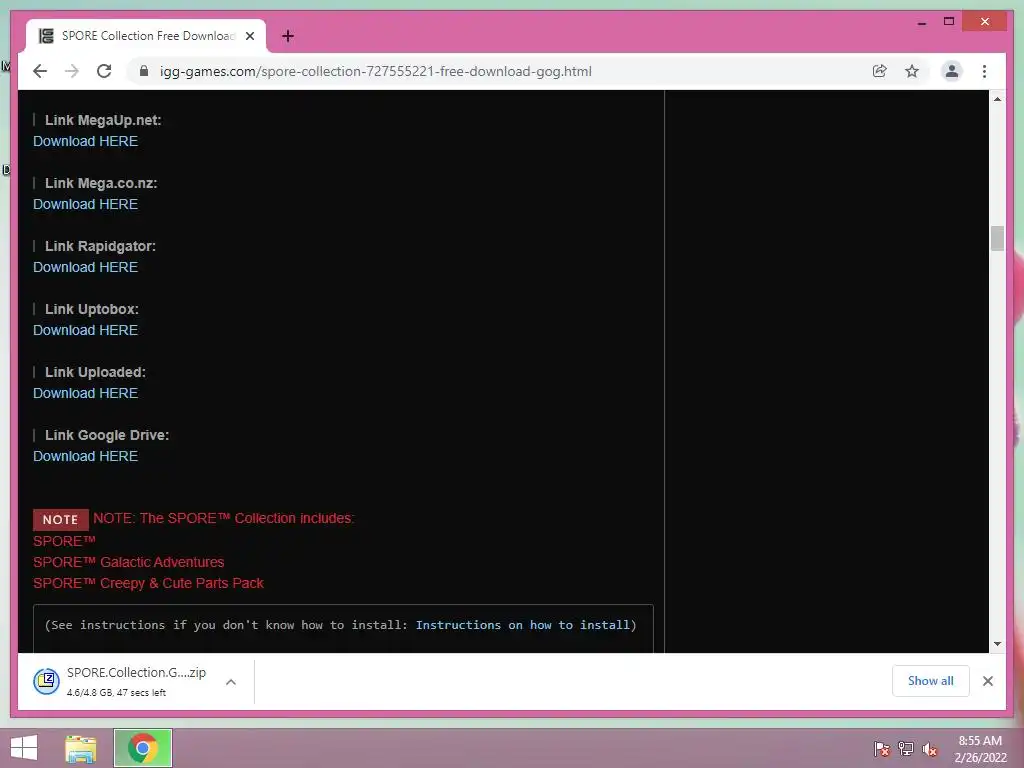Click the page scroll up arrow
1024x768 pixels.
pos(997,99)
